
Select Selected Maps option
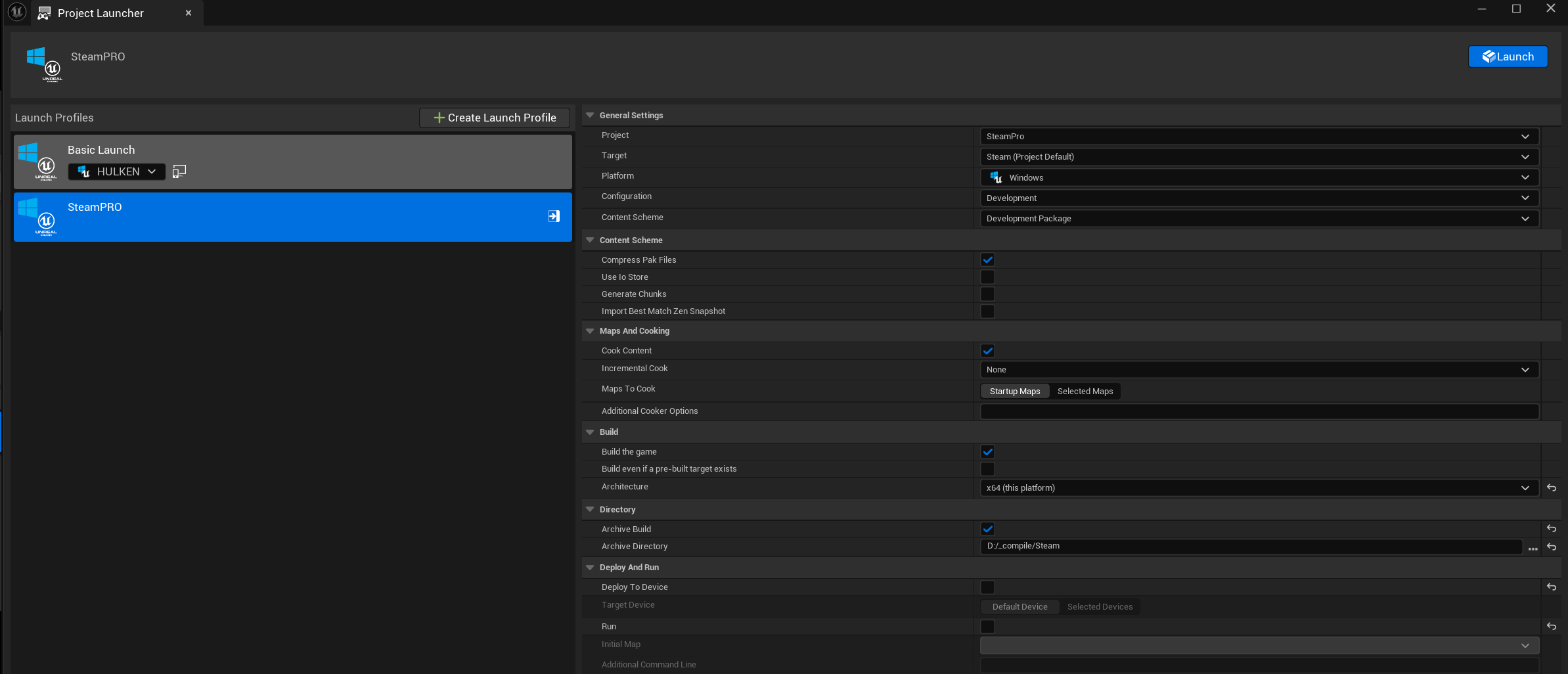tap(1085, 391)
